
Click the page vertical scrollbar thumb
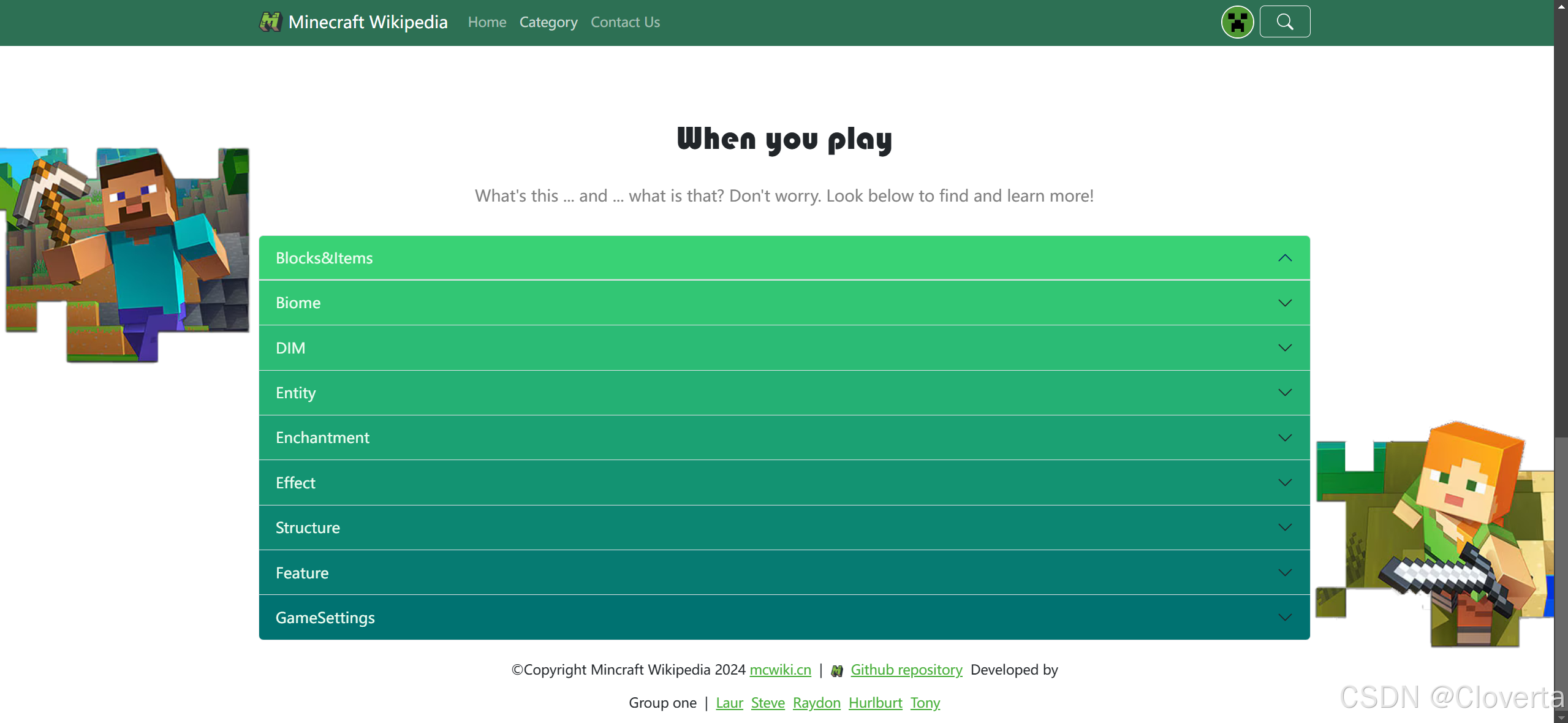click(1561, 573)
